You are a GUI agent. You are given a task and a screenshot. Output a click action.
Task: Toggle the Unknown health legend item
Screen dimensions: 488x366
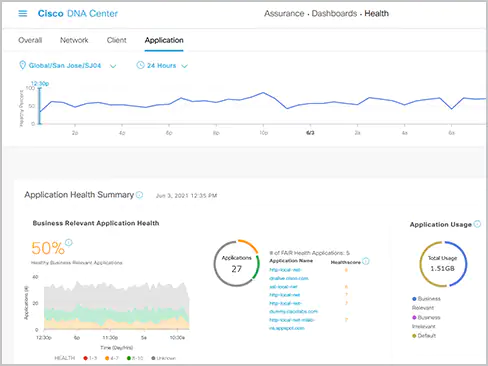click(163, 358)
